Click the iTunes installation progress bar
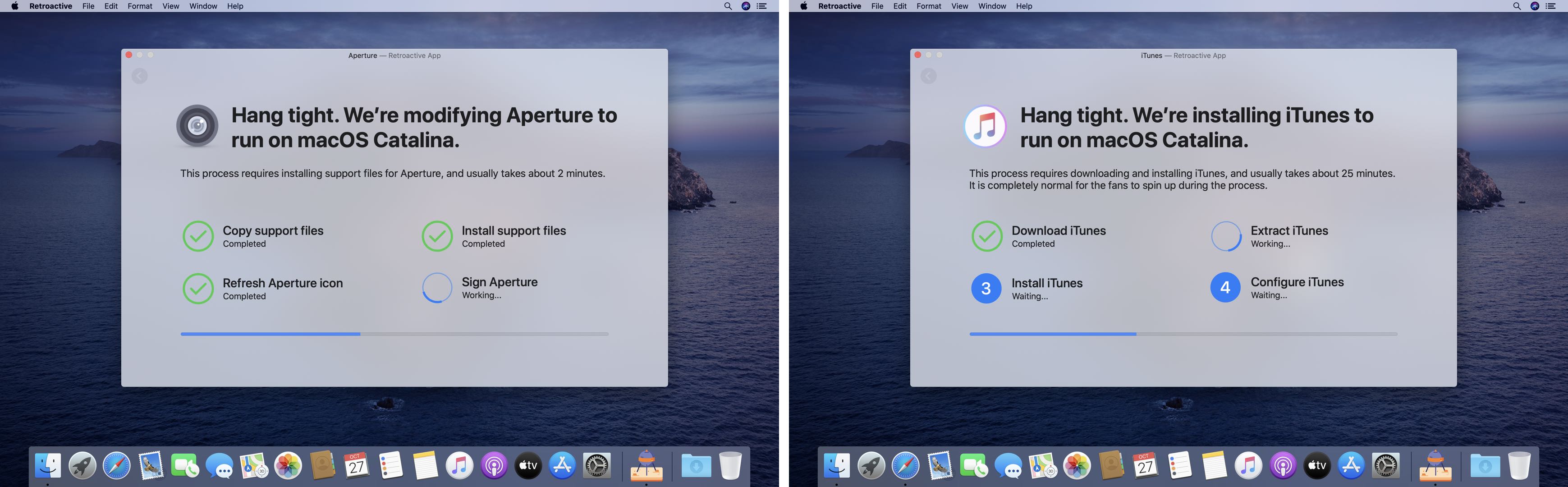Screen dimensions: 1568x487 pos(1183,334)
